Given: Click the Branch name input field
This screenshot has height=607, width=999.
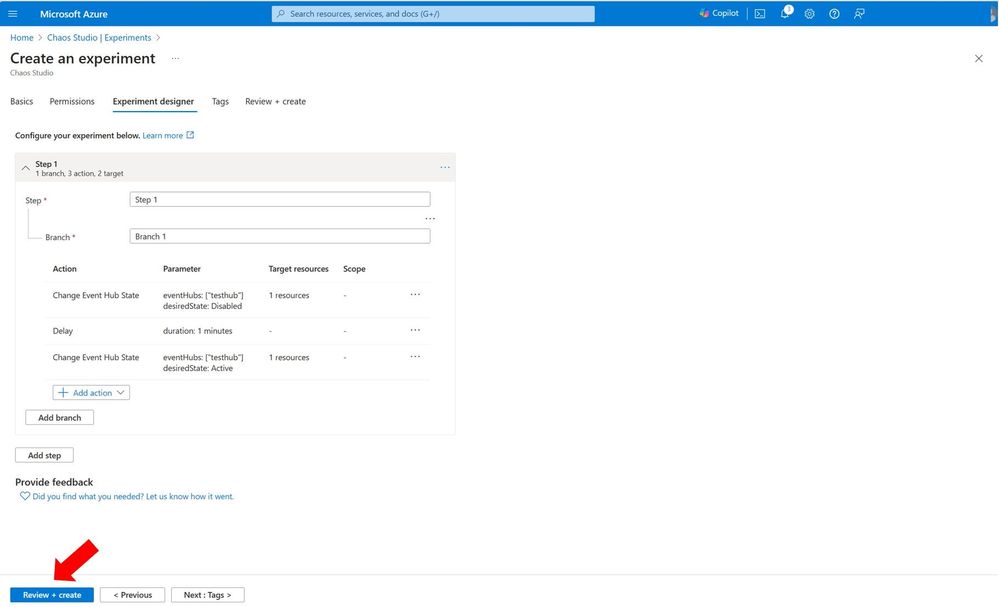Looking at the screenshot, I should click(280, 236).
